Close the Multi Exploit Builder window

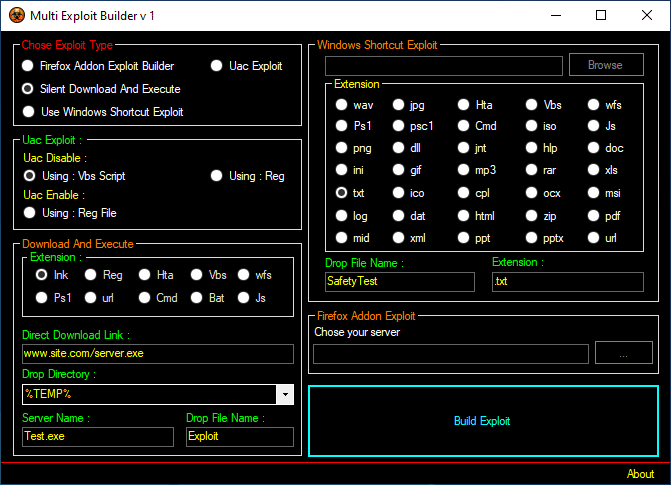pyautogui.click(x=647, y=15)
